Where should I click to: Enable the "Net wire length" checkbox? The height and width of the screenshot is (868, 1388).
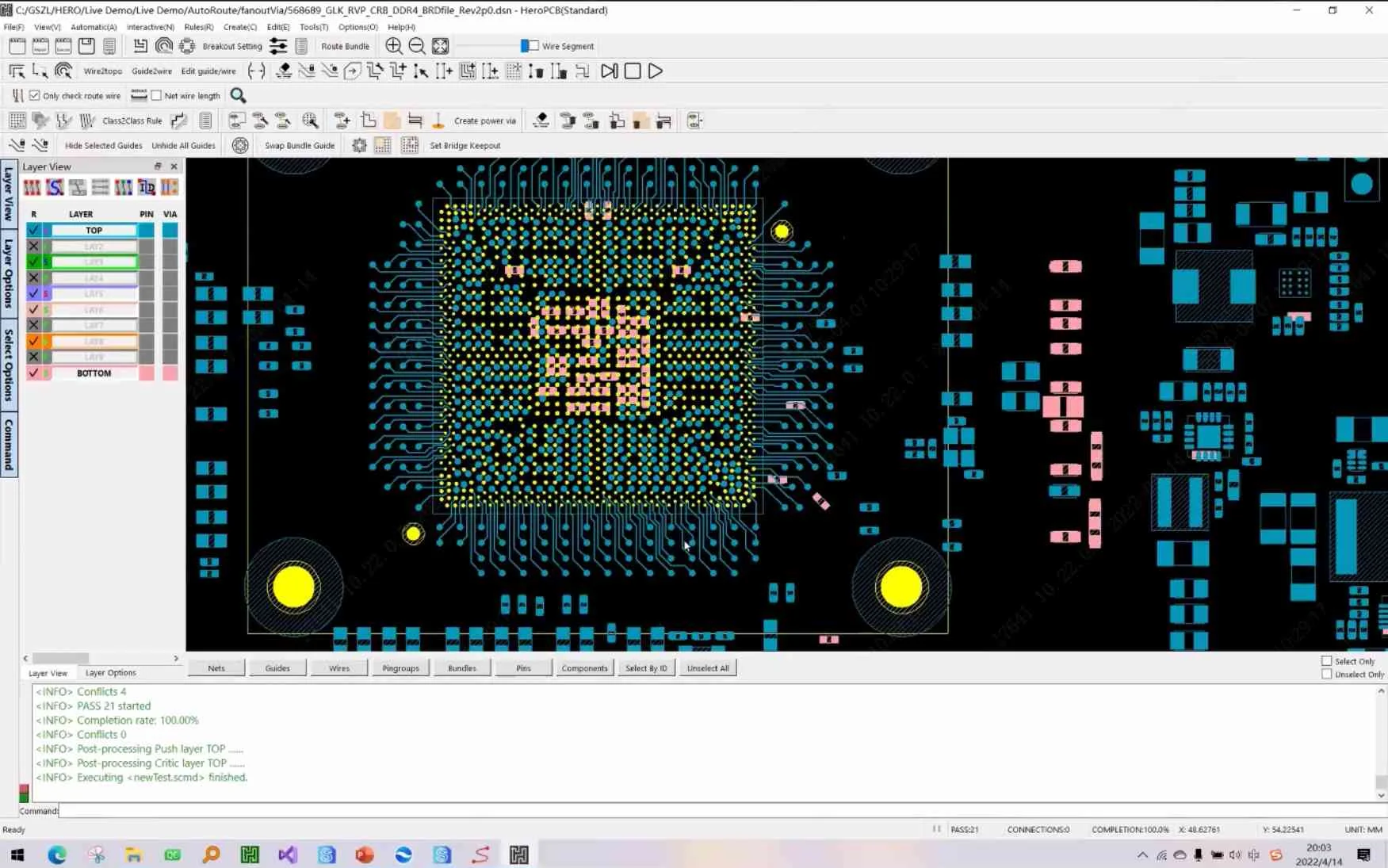coord(155,95)
